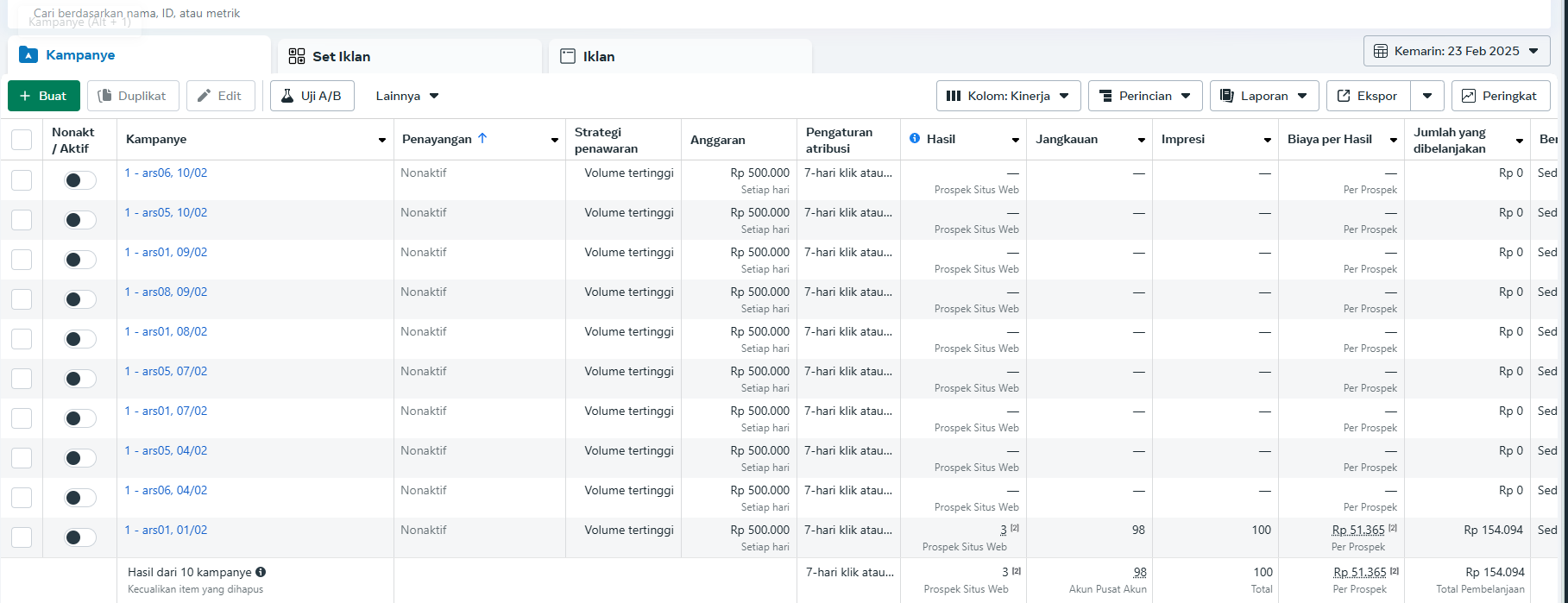This screenshot has width=1568, height=603.
Task: Toggle the 1 - ars06, 10/02 campaign switch
Action: point(80,180)
